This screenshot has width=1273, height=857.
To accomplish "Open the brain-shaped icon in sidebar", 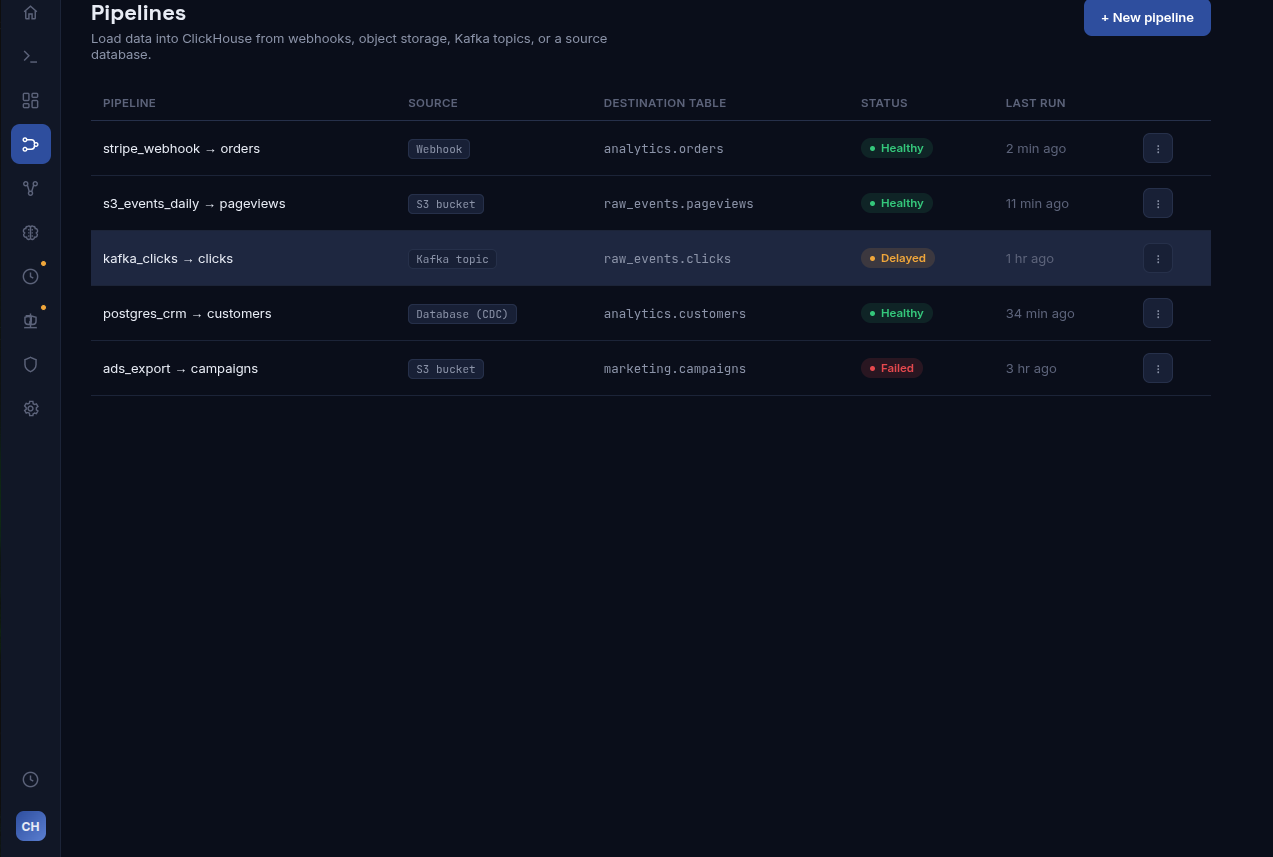I will click(x=30, y=232).
